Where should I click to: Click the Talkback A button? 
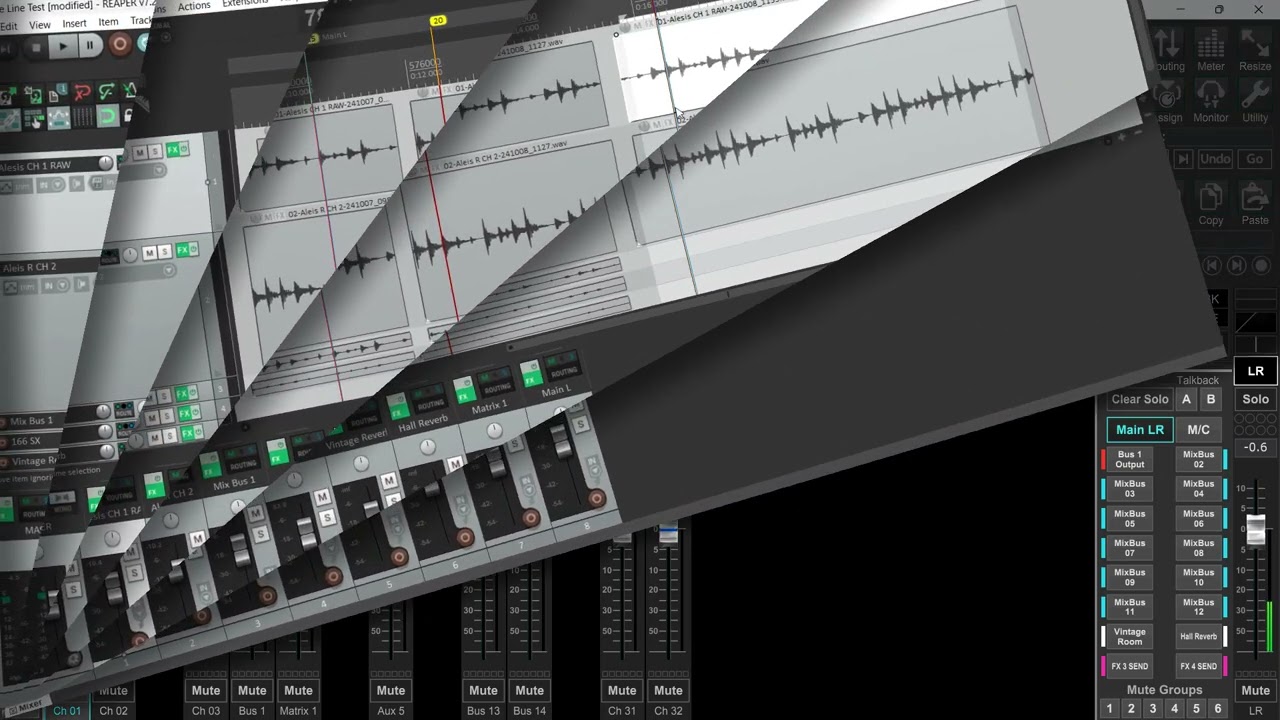pyautogui.click(x=1186, y=399)
